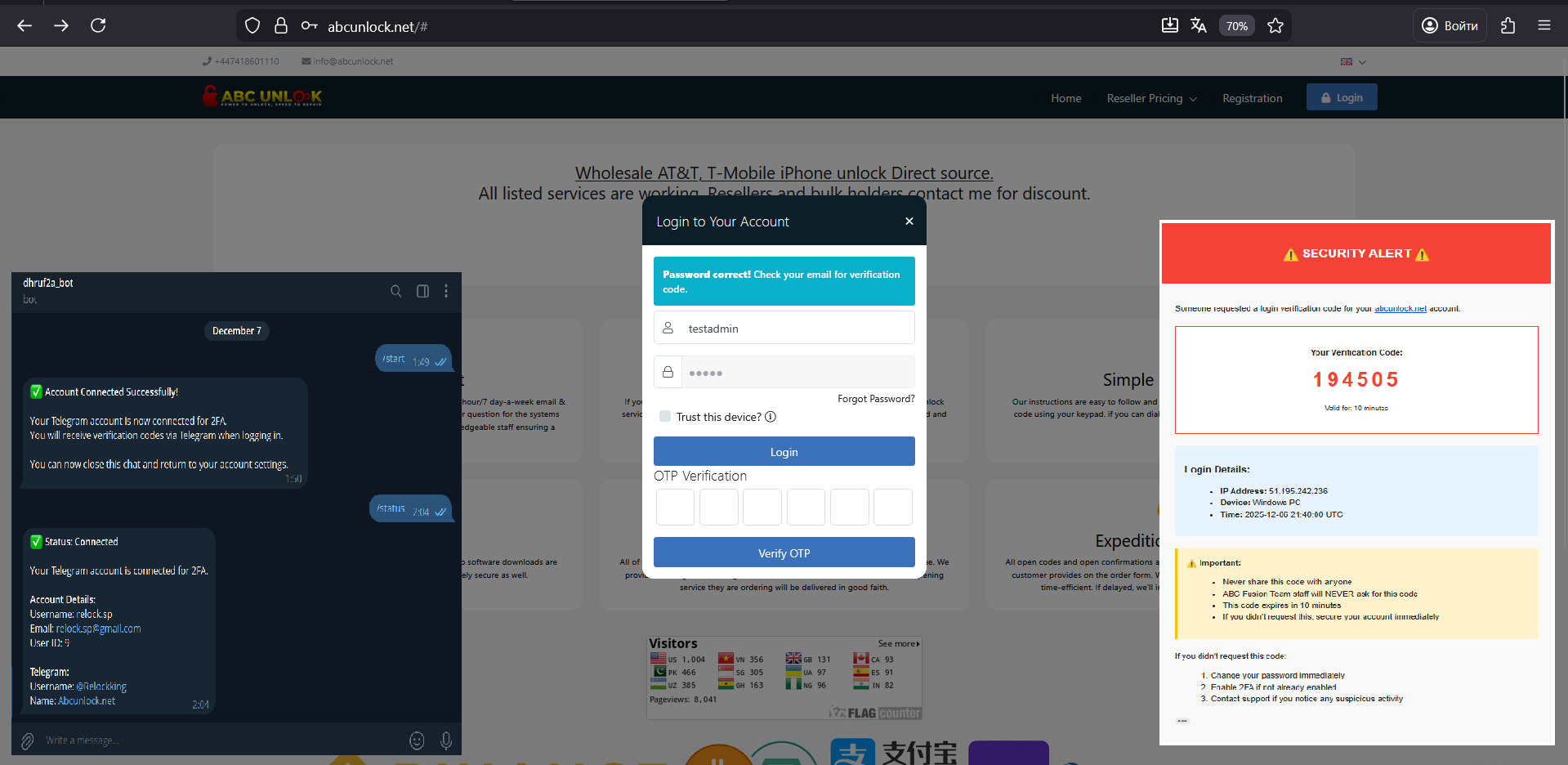The height and width of the screenshot is (765, 1568).
Task: Click the 70% zoom level indicator
Action: tap(1236, 26)
